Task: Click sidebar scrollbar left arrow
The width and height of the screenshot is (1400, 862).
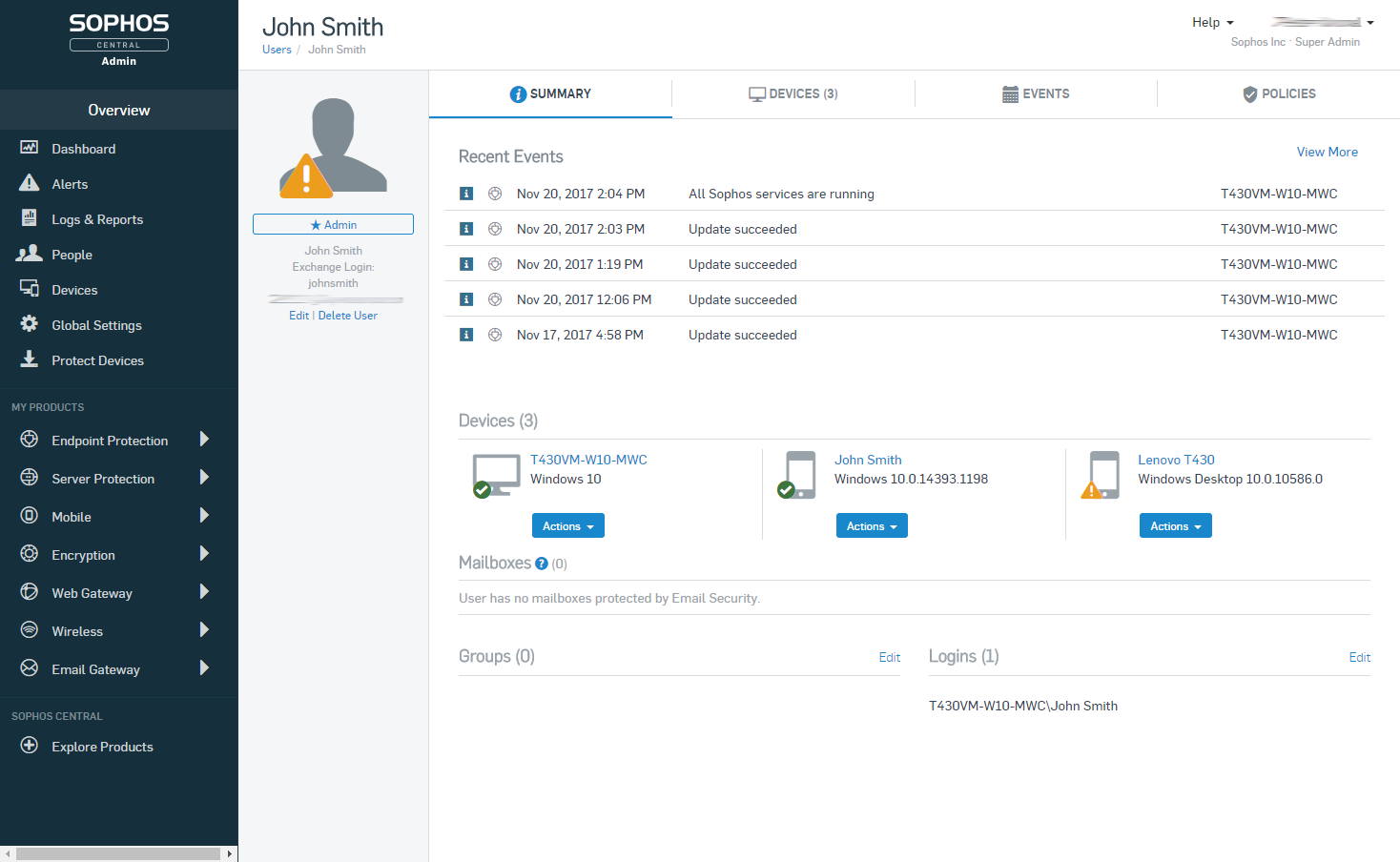Action: pos(8,853)
